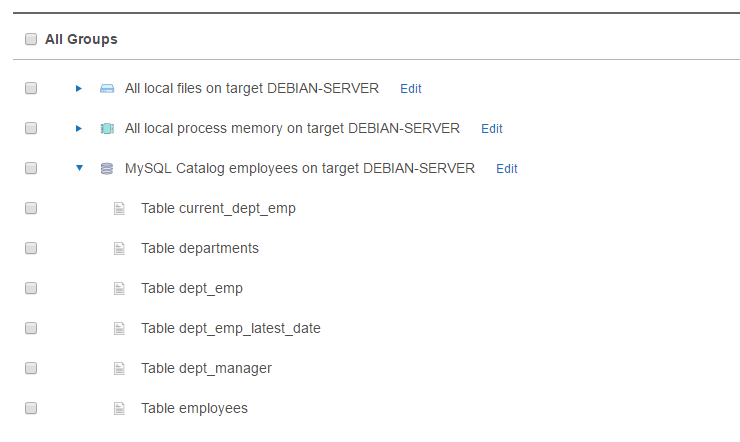
Task: Select Table departments tree item
Action: click(199, 248)
